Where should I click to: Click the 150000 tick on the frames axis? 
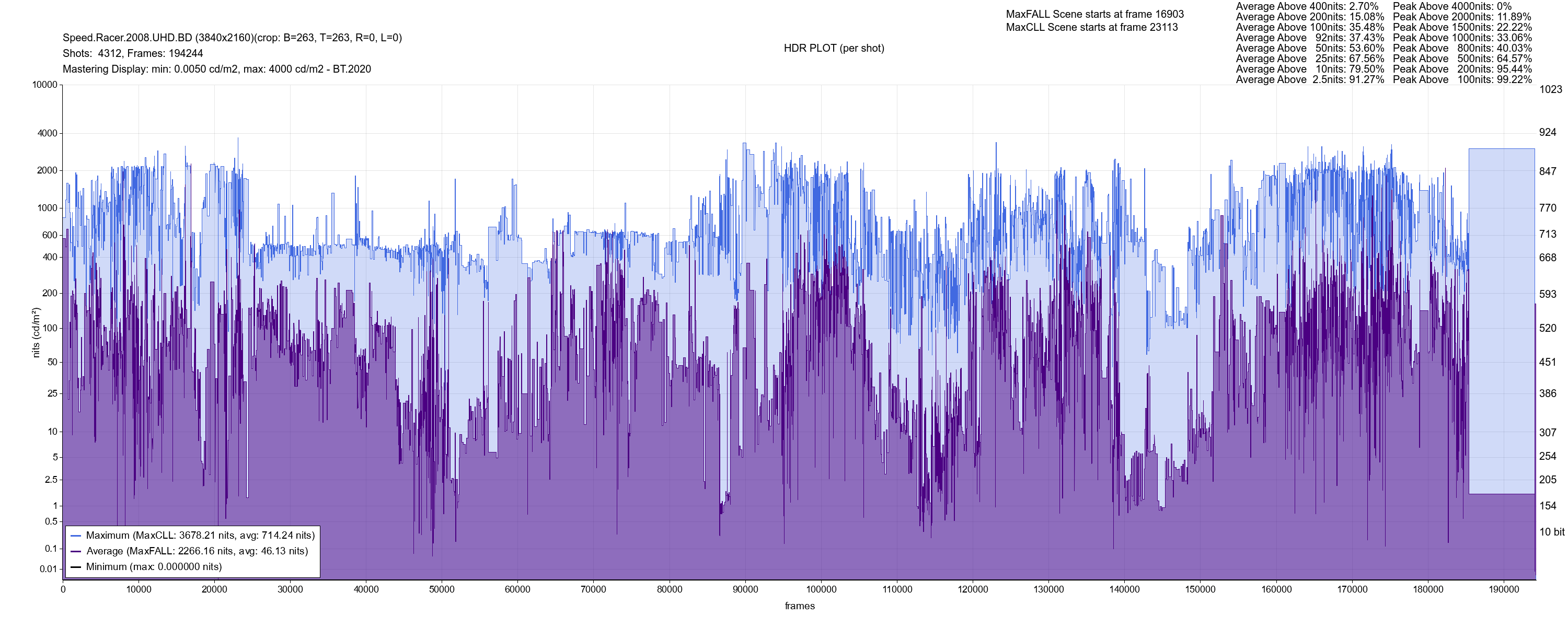coord(1201,589)
